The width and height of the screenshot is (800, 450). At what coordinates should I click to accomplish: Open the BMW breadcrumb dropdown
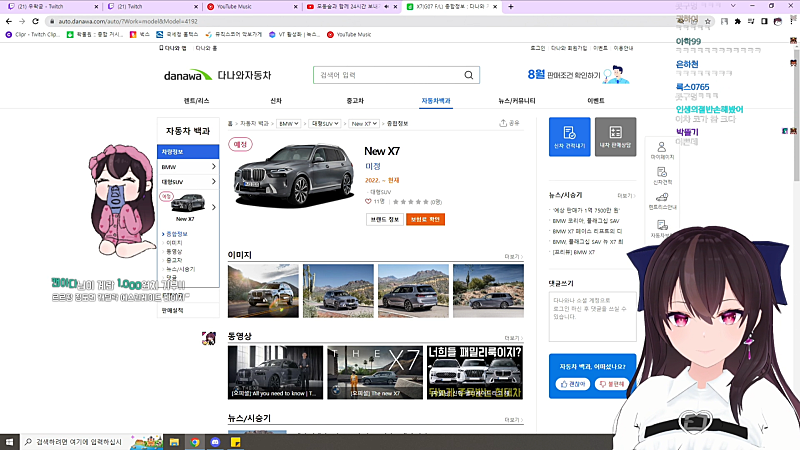tap(289, 123)
